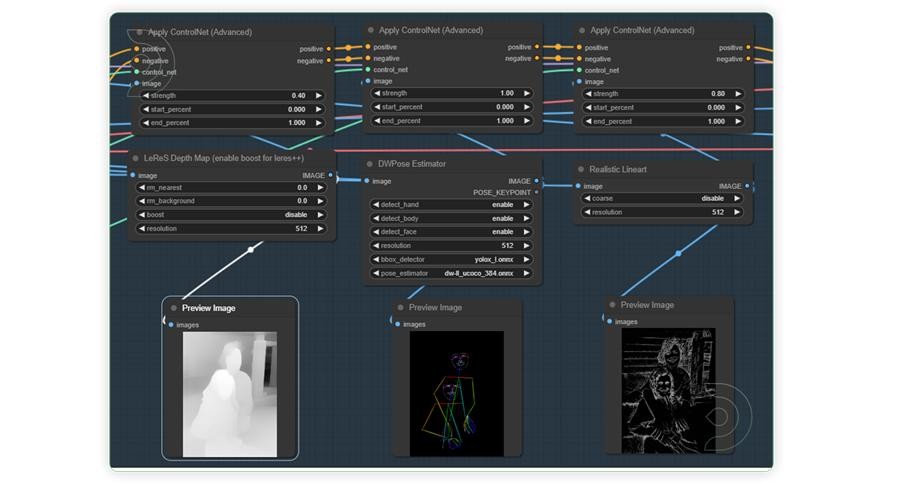Viewport: 900px width, 484px height.
Task: Collapse the LeReS Depth Map node via its title dot
Action: pyautogui.click(x=136, y=158)
